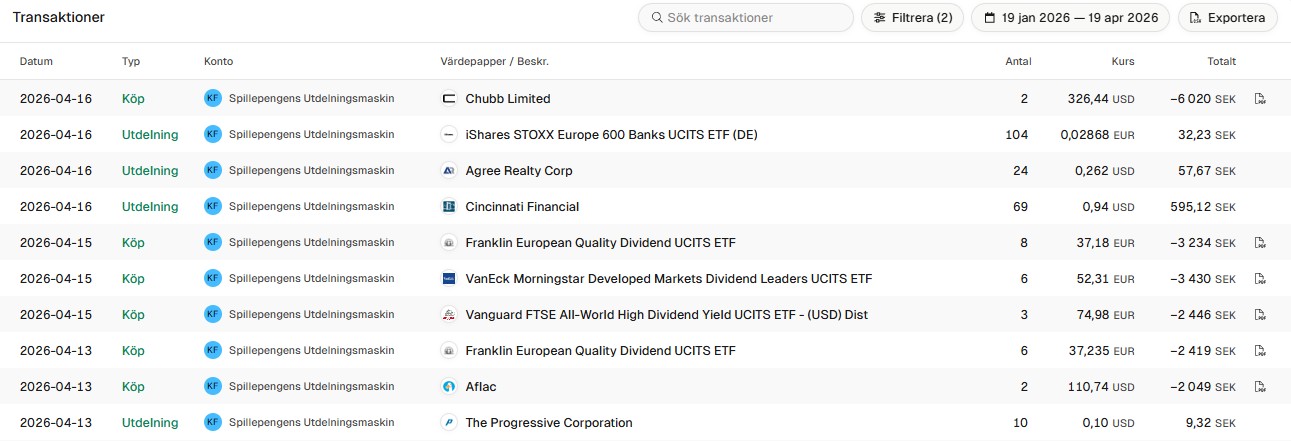Open the date range picker 19 jan–19 apr
Screen dimensions: 1291x441
1070,18
